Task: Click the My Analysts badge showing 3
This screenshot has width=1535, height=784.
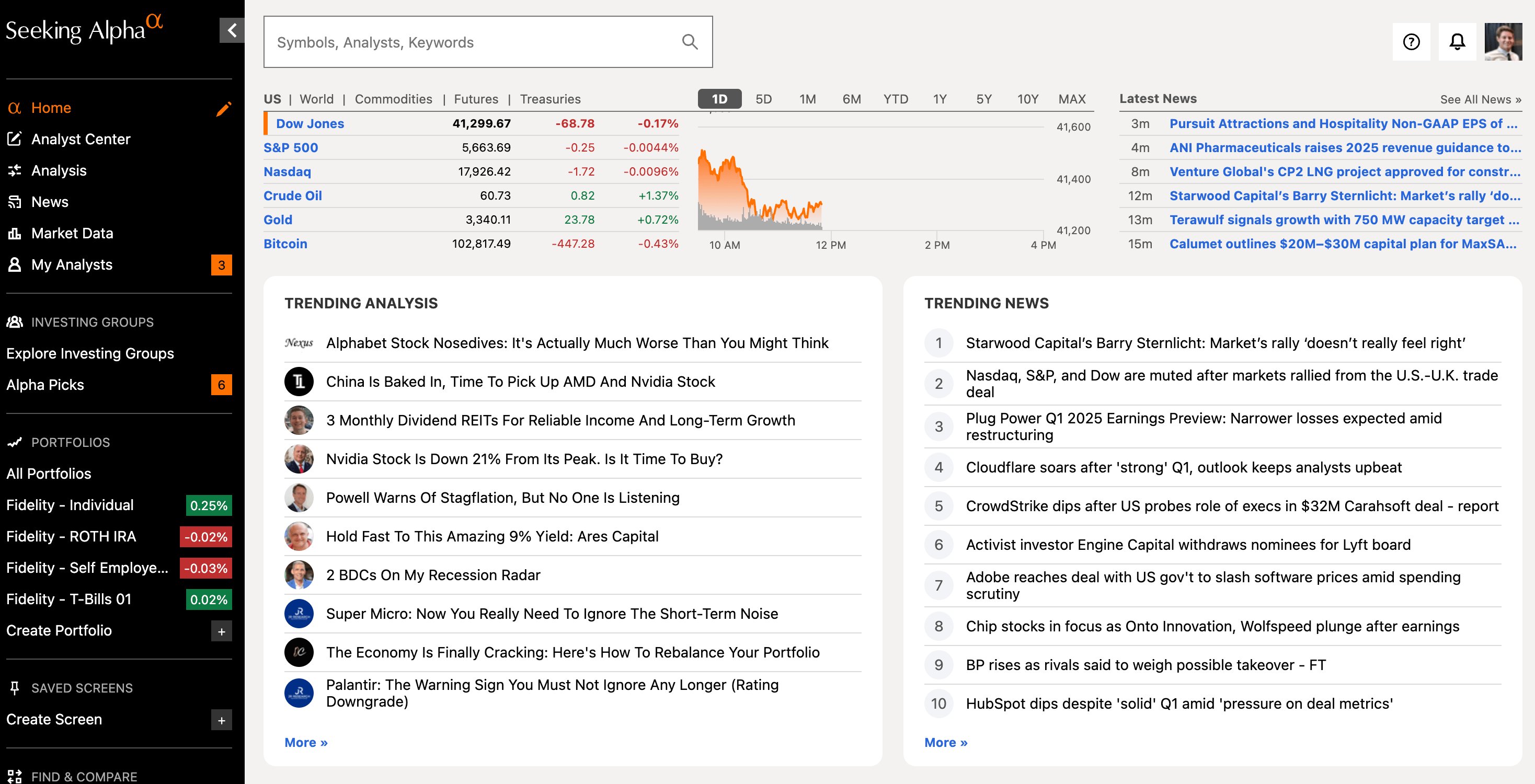Action: 221,265
